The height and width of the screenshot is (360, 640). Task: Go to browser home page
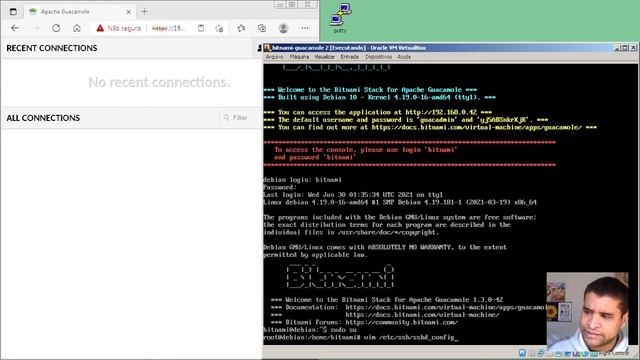(77, 28)
